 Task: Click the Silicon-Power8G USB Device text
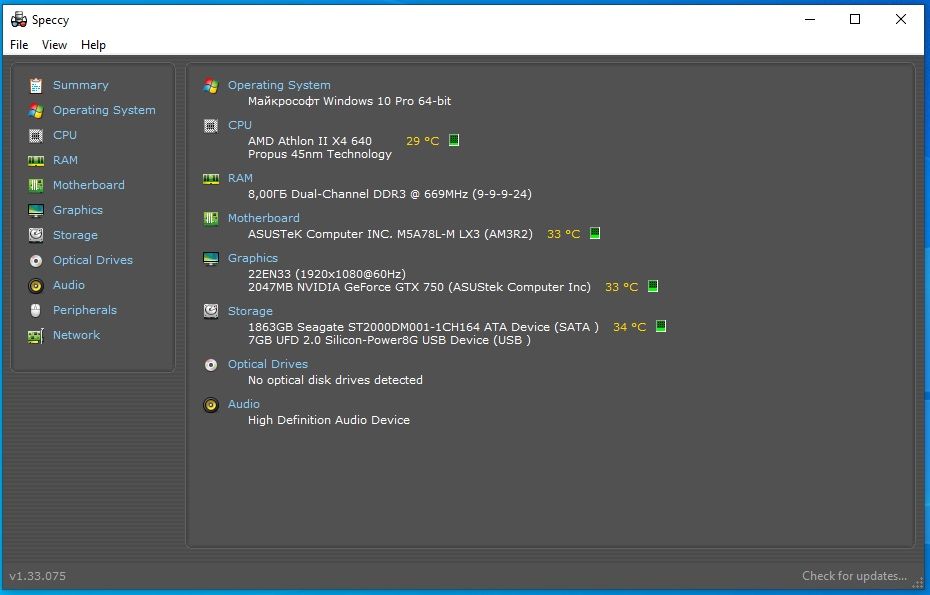(389, 339)
